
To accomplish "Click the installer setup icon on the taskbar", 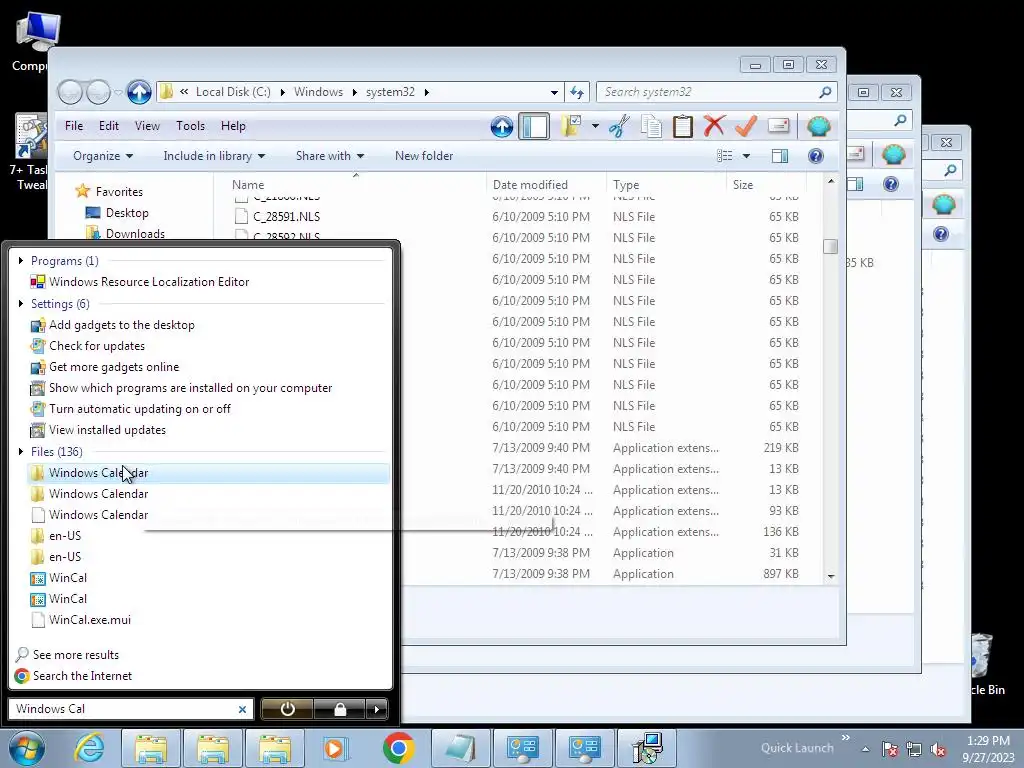I will click(647, 748).
